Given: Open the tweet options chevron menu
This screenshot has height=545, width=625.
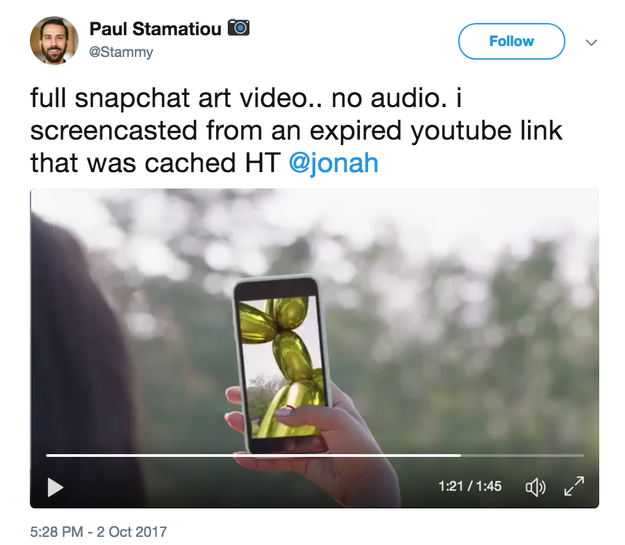Looking at the screenshot, I should click(591, 42).
